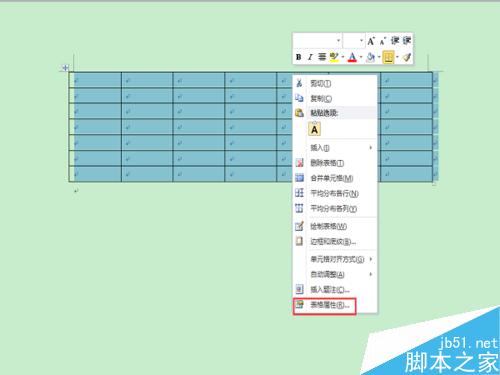
Task: Click Shrink Font icon in mini toolbar
Action: [x=383, y=41]
